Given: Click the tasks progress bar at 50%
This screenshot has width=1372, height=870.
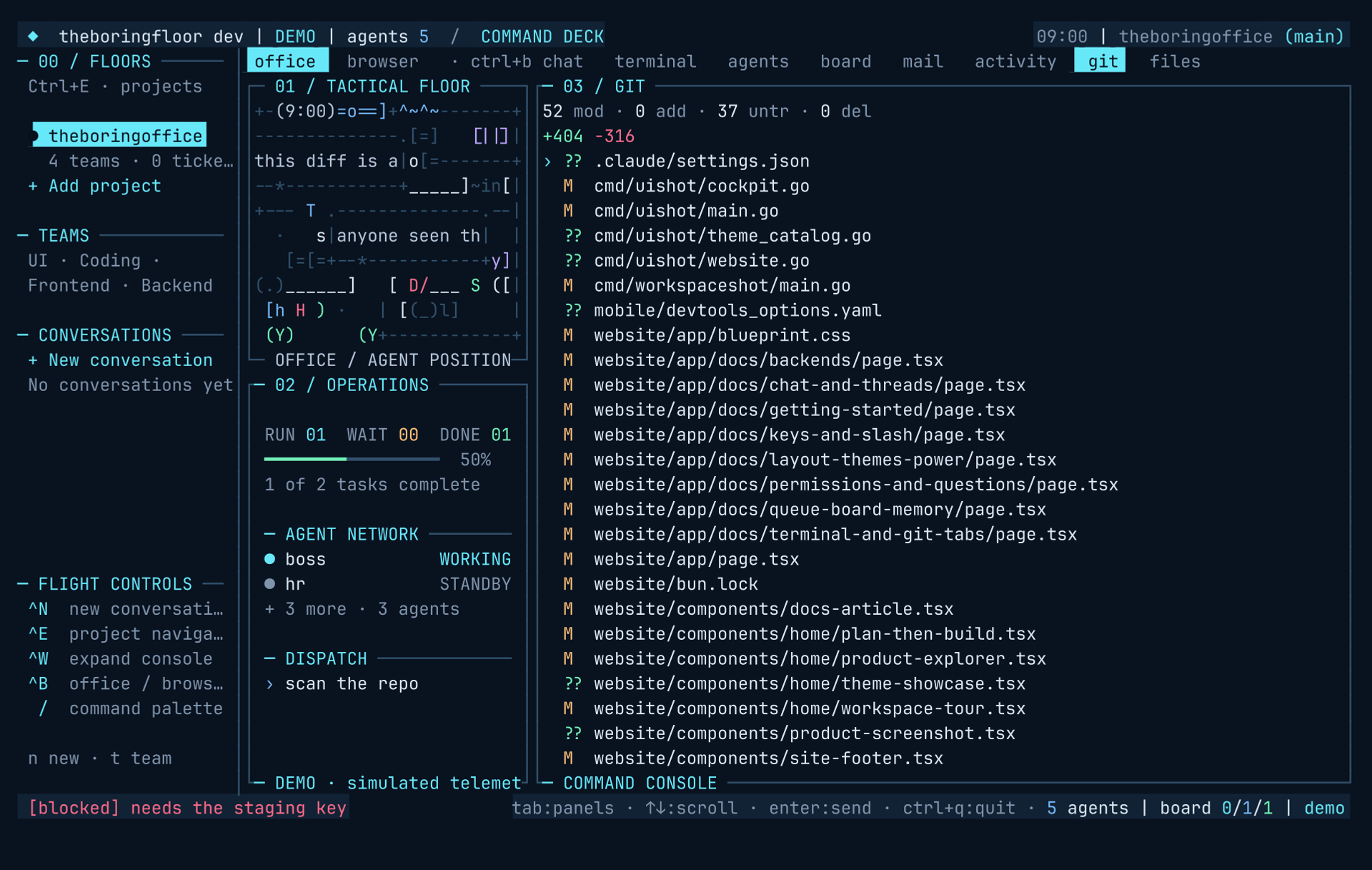Looking at the screenshot, I should (352, 459).
